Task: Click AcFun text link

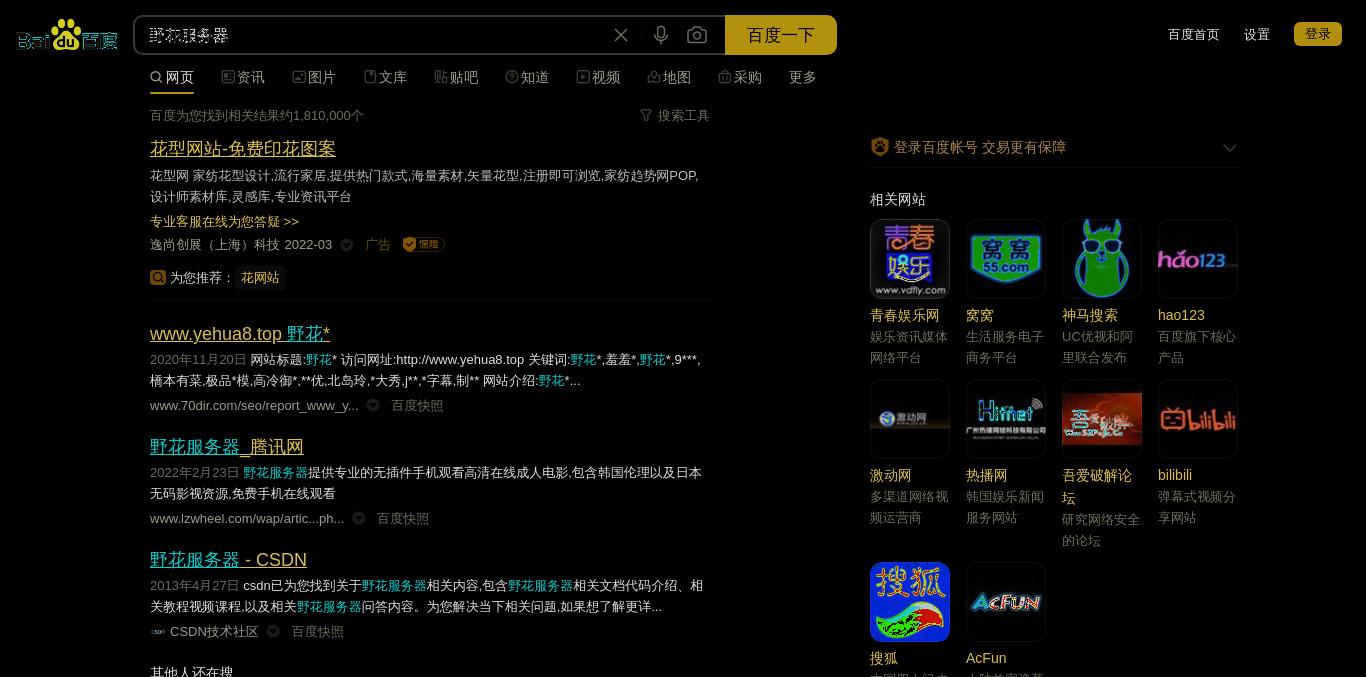Action: coord(986,658)
